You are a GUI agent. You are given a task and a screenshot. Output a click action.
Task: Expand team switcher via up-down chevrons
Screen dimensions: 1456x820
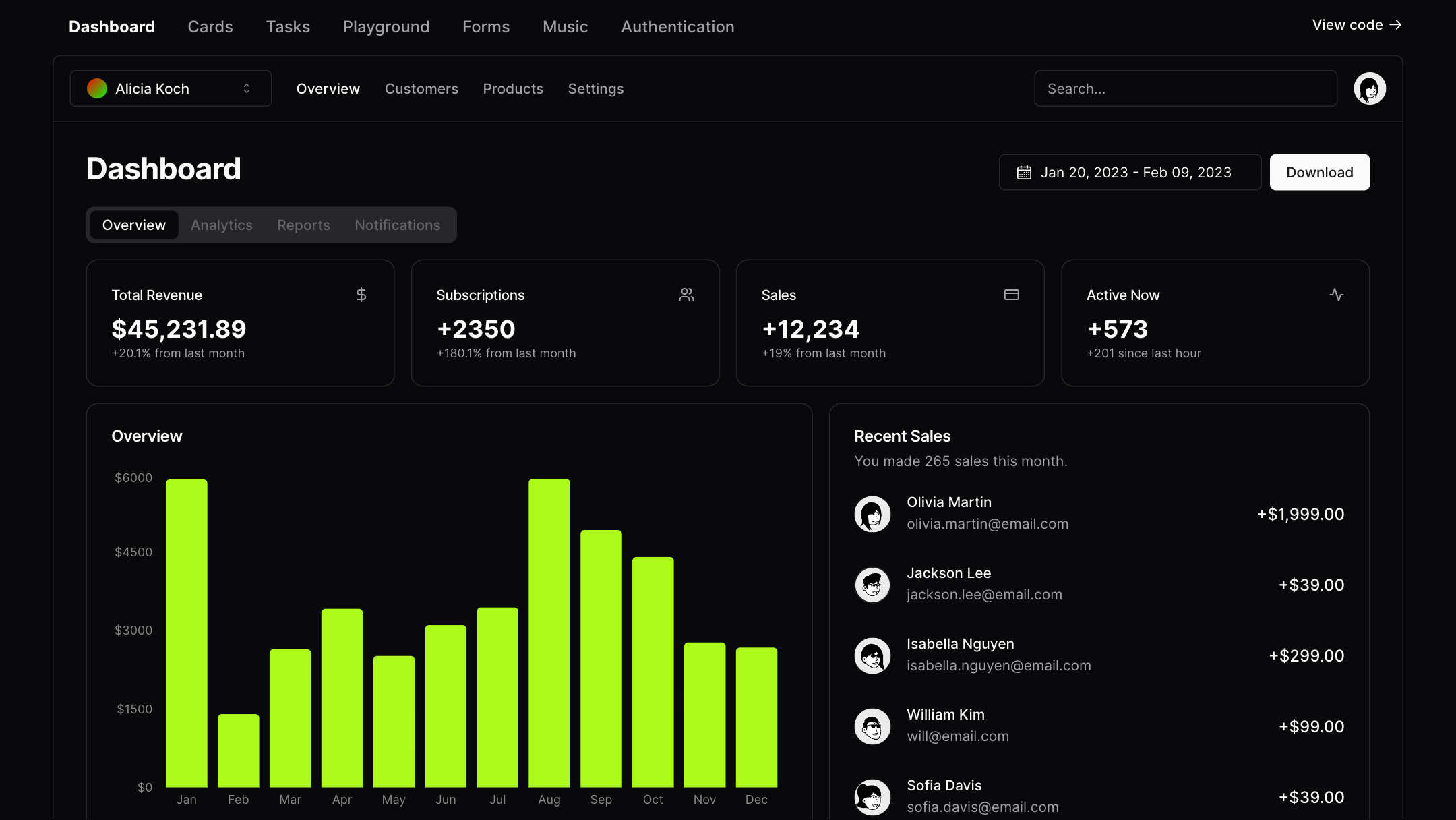[247, 88]
